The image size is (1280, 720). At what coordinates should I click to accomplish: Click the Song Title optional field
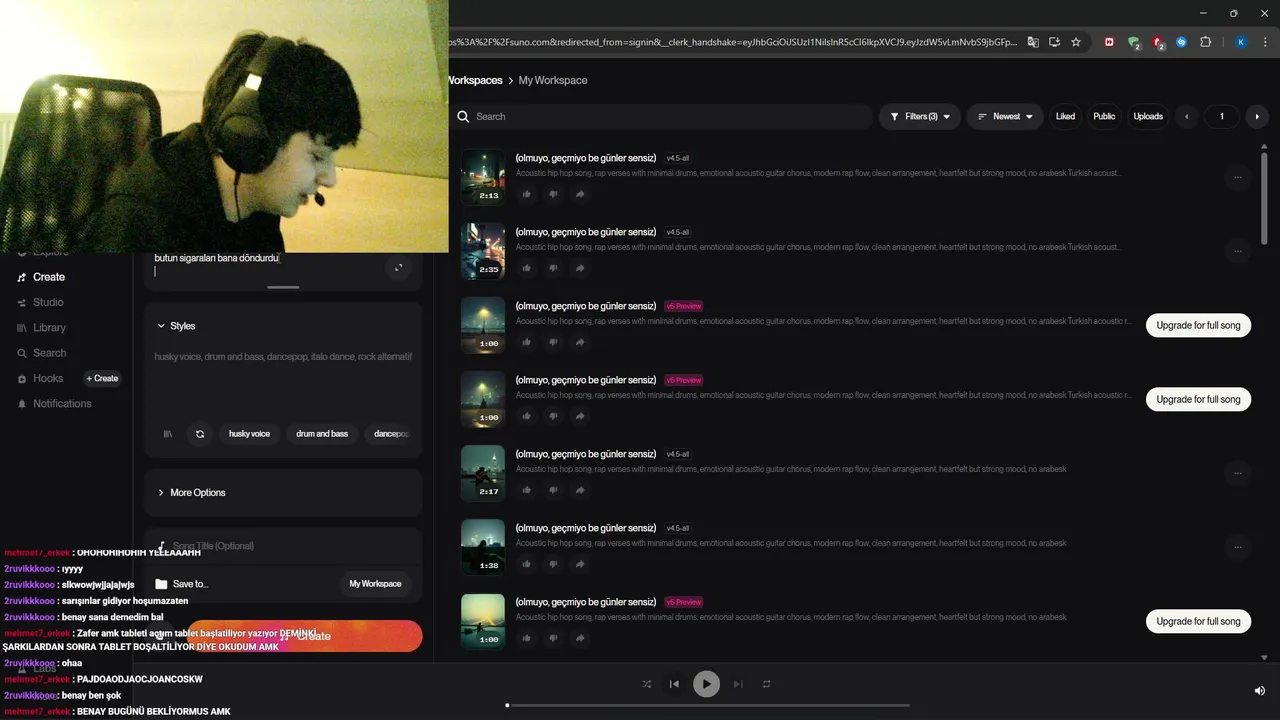[283, 546]
